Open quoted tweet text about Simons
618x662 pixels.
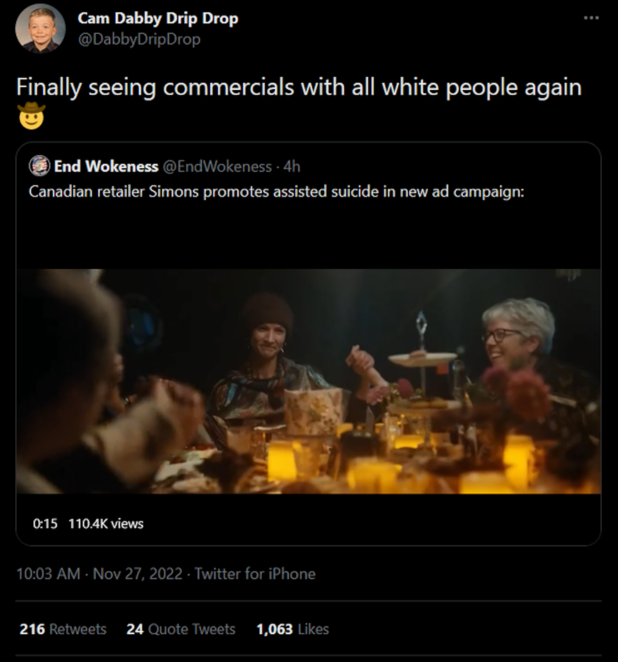coord(276,192)
